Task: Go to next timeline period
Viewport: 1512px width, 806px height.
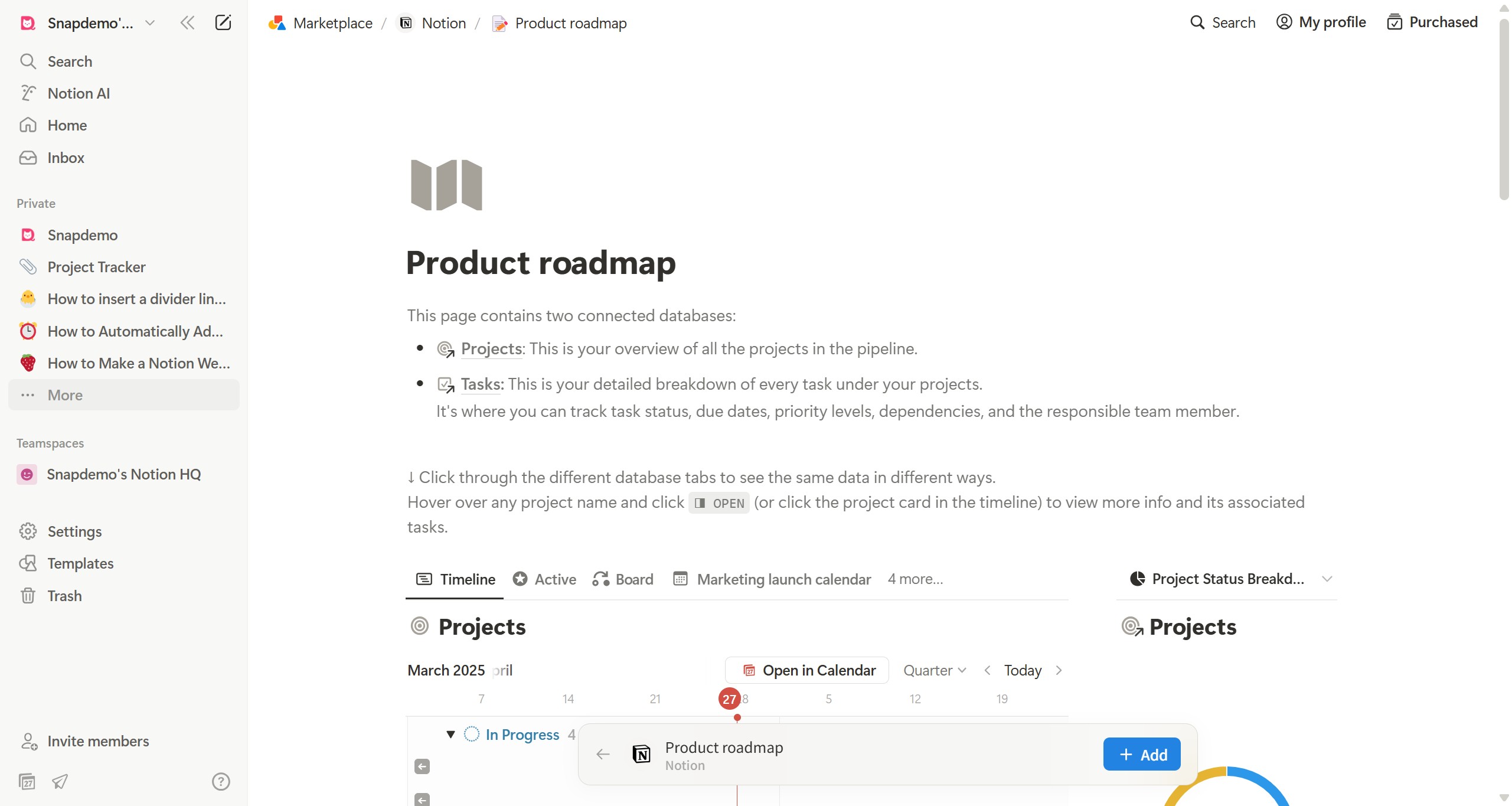Action: [1059, 670]
